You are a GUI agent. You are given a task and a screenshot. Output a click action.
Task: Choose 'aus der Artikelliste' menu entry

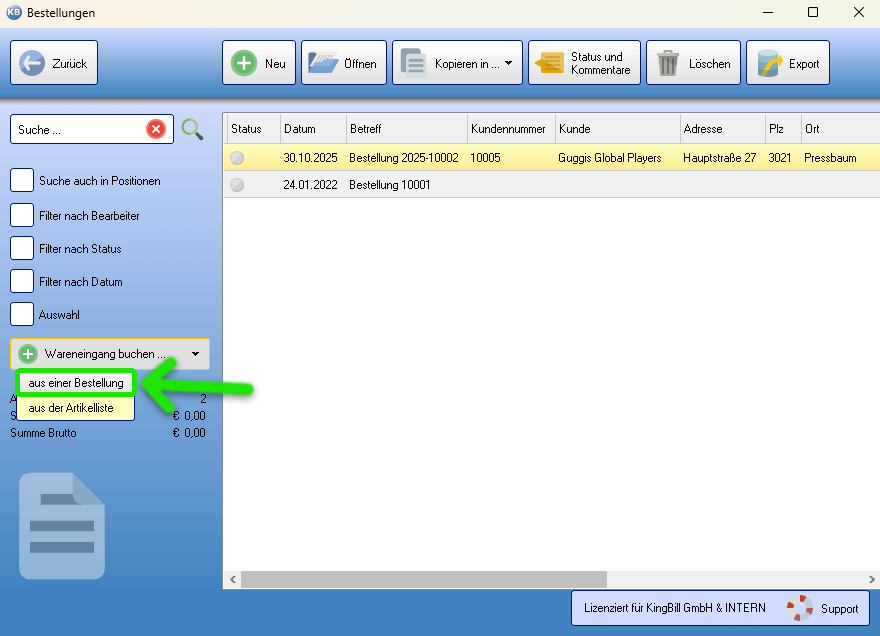pos(71,408)
